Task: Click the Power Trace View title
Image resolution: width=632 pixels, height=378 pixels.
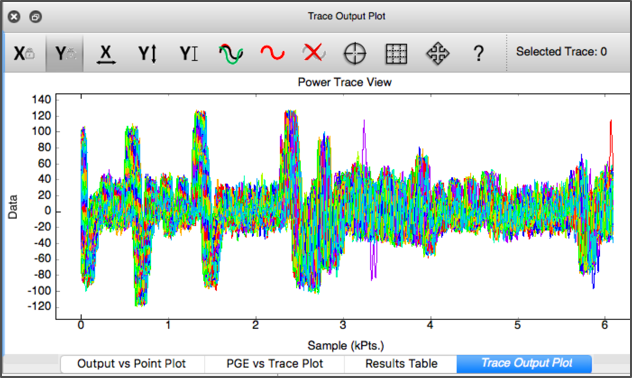Action: click(x=345, y=82)
